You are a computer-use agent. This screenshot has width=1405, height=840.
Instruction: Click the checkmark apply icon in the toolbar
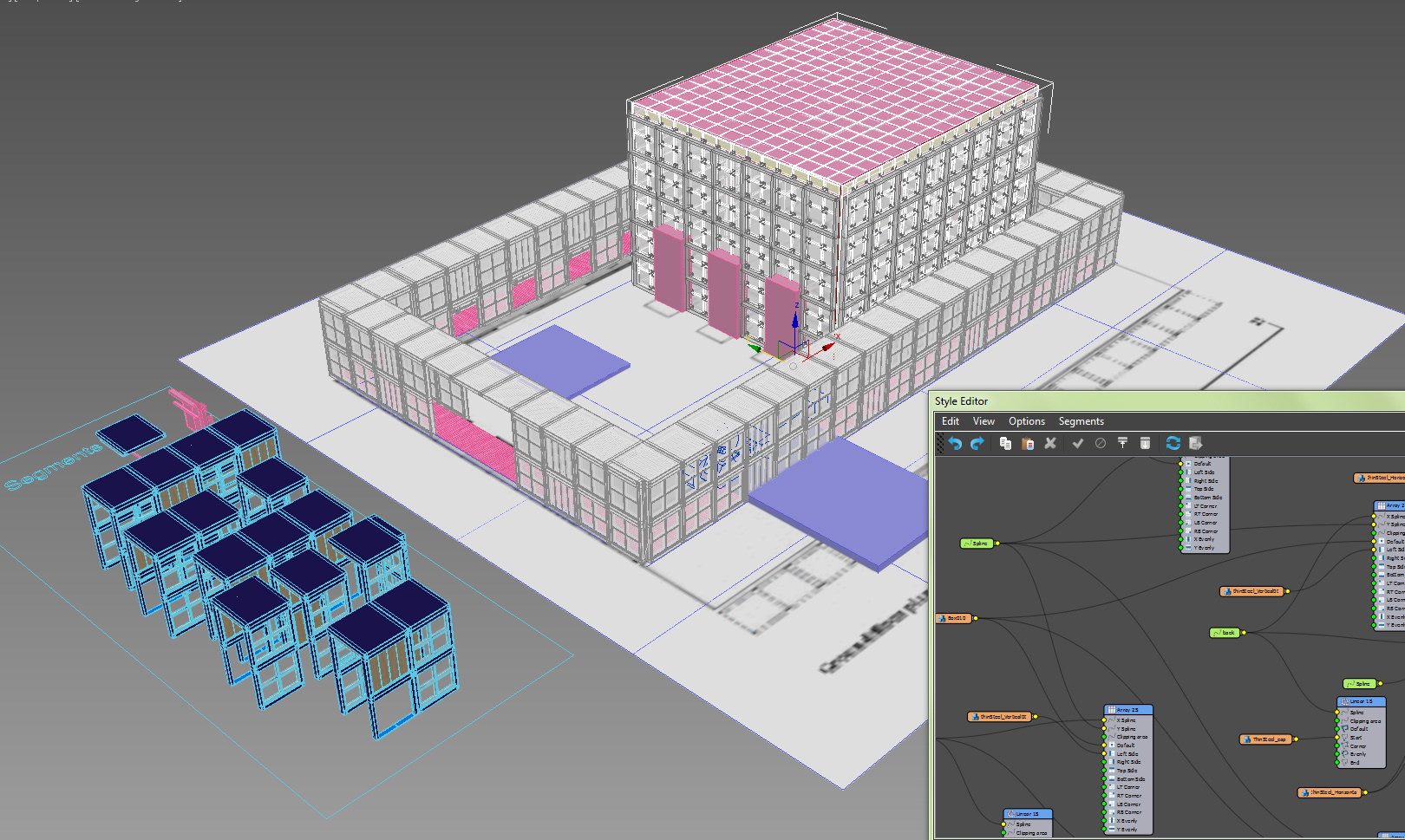[x=1078, y=443]
